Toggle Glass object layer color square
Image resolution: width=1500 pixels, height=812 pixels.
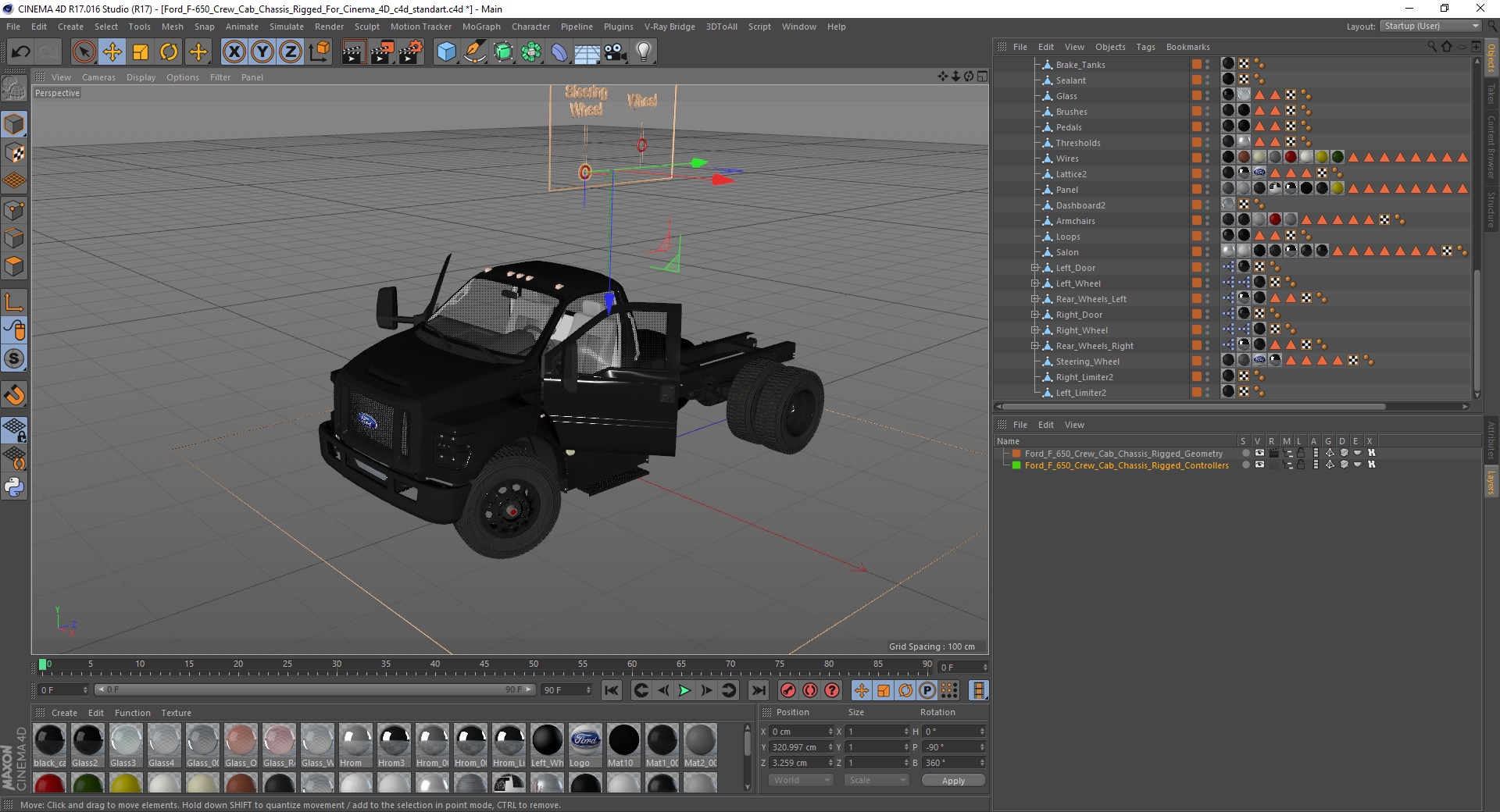point(1196,95)
